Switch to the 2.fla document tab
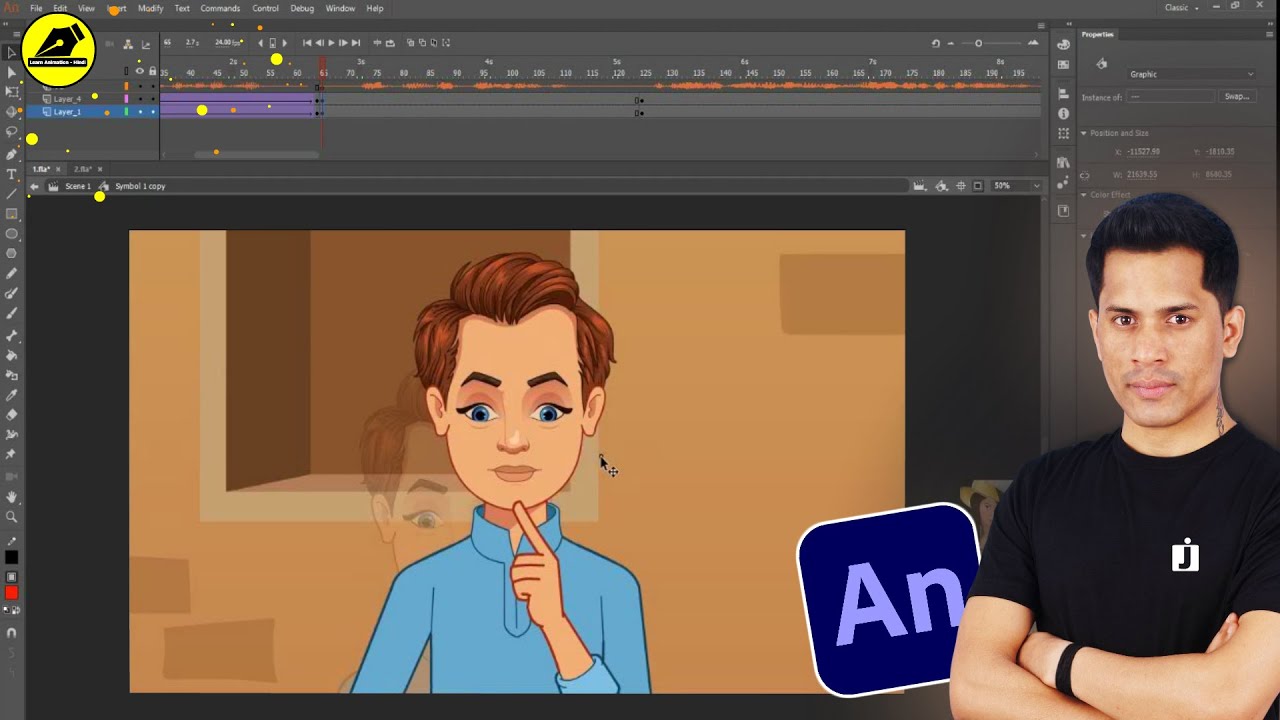Screen dimensions: 1280x720 (x=82, y=169)
